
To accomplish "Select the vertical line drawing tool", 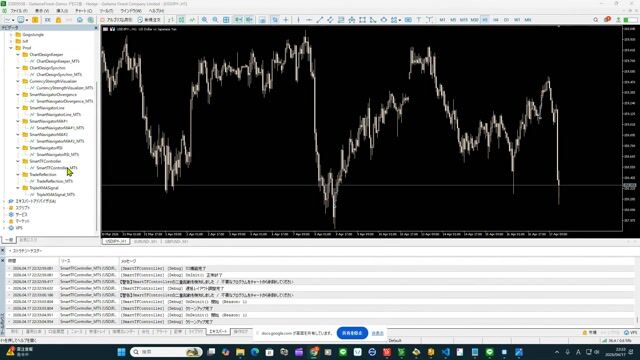I will coord(298,20).
